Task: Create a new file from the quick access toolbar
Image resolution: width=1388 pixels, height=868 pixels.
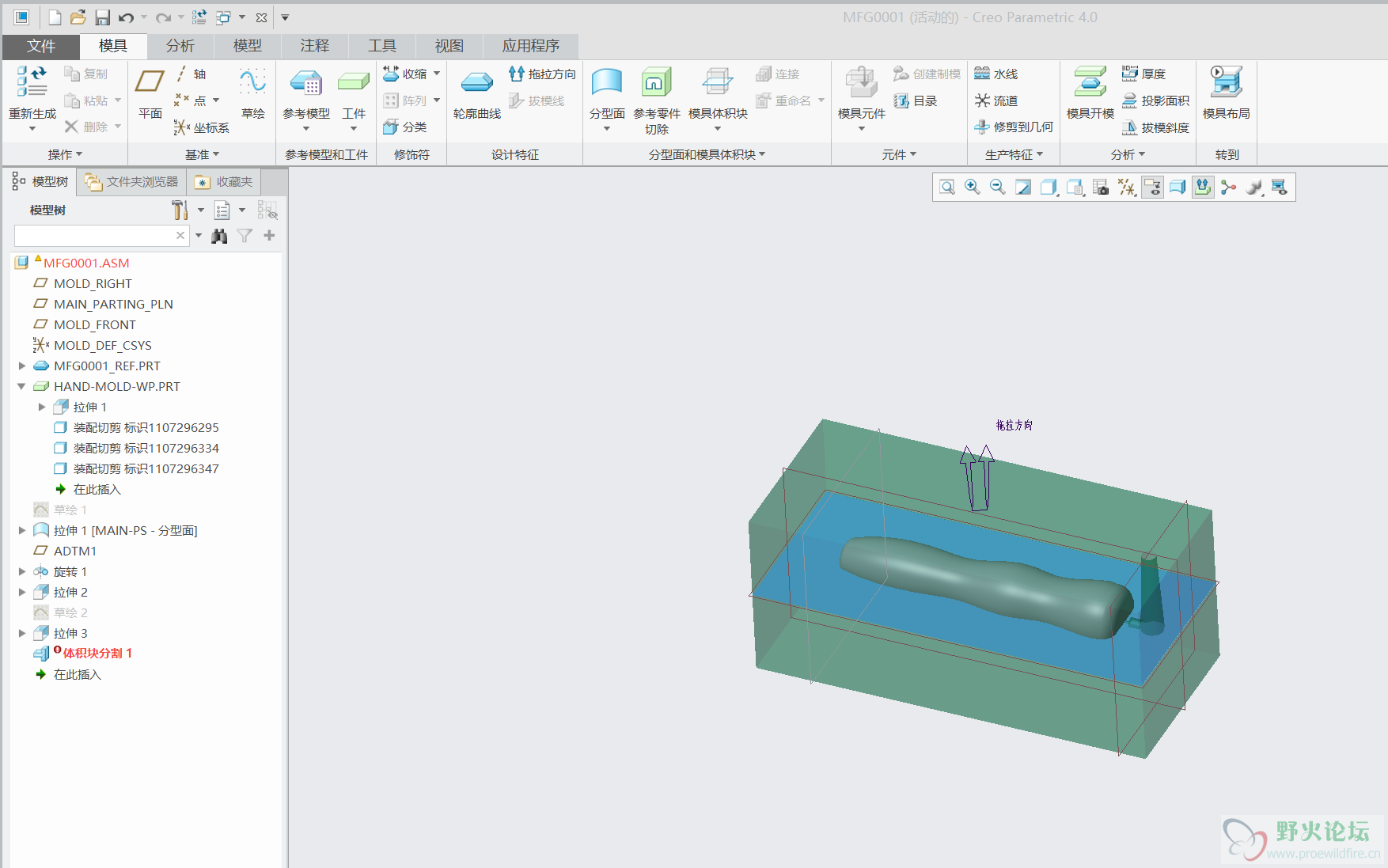Action: click(55, 17)
